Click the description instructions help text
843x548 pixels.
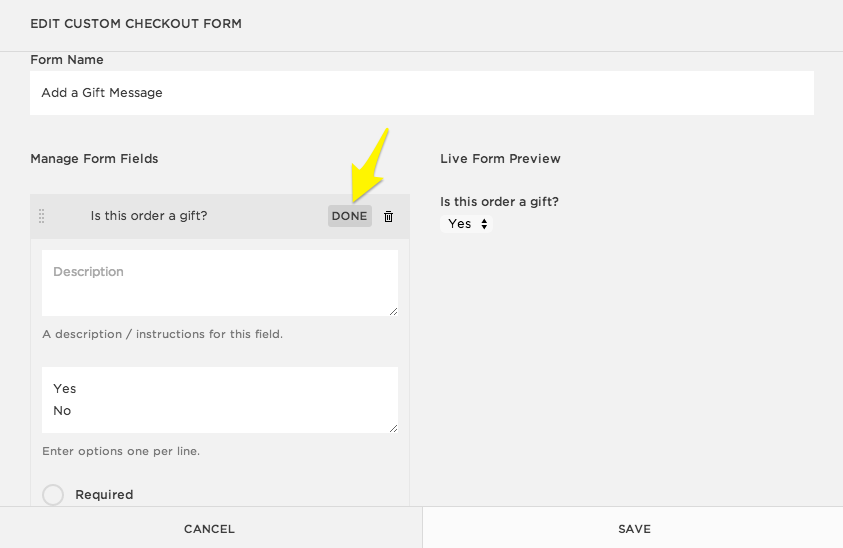pyautogui.click(x=162, y=334)
